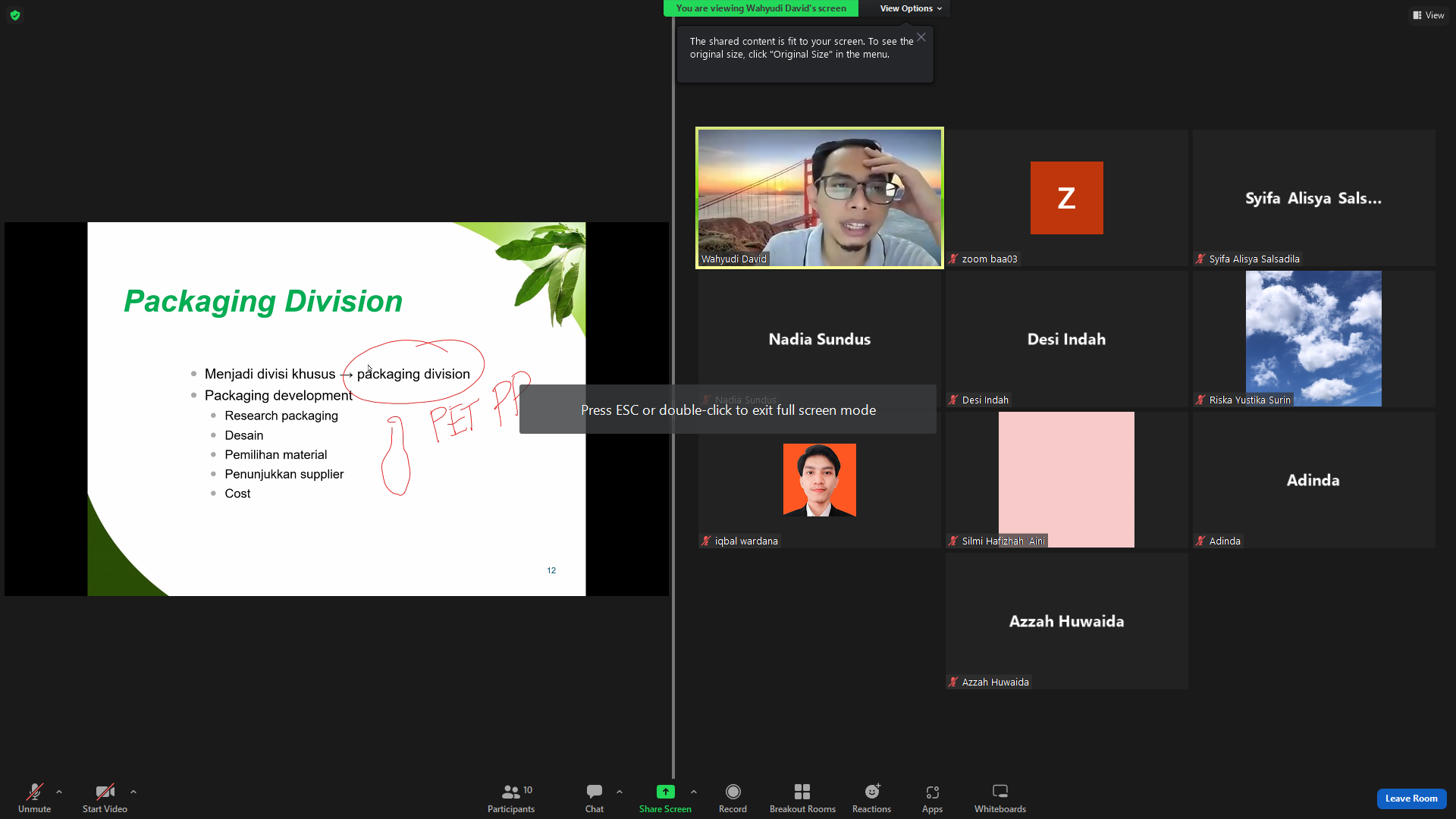Screen dimensions: 1456x819
Task: Select iqbal wardana's profile photo tile
Action: pyautogui.click(x=820, y=480)
